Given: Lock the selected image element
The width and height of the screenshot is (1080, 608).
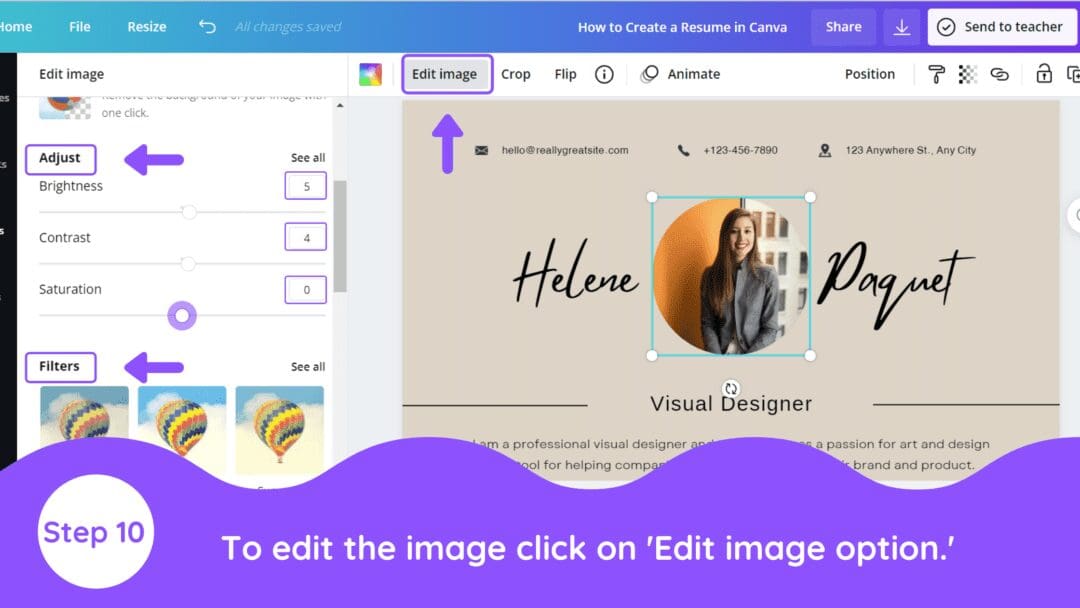Looking at the screenshot, I should [x=1043, y=73].
